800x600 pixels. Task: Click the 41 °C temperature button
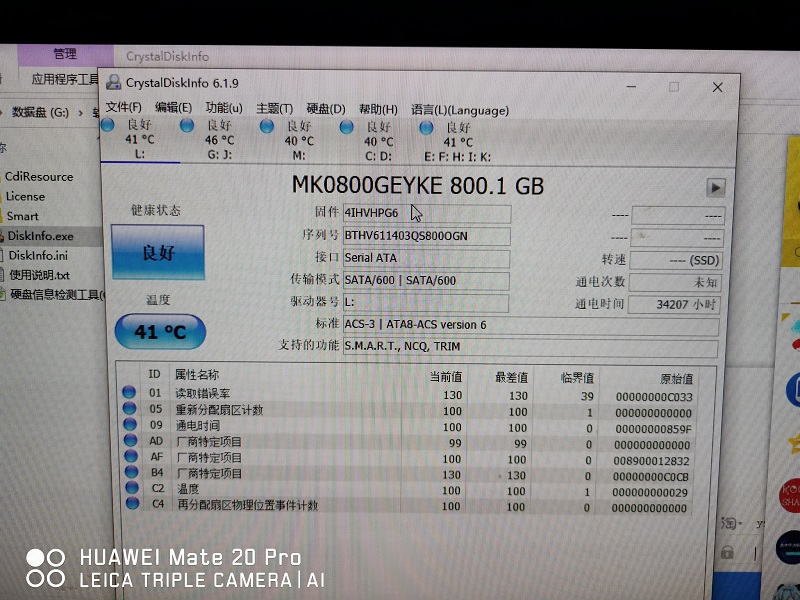(x=160, y=332)
